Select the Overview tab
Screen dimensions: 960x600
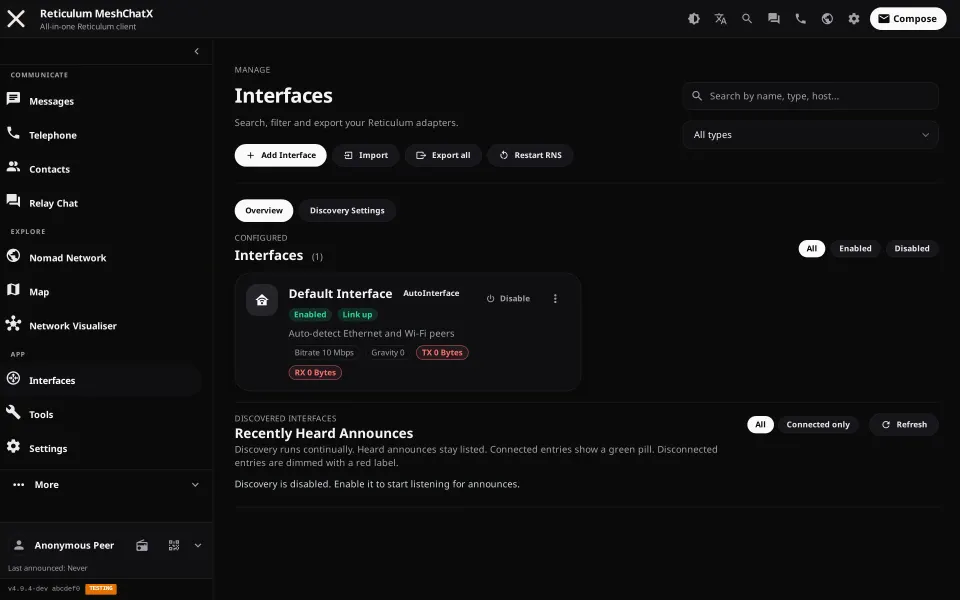coord(264,210)
